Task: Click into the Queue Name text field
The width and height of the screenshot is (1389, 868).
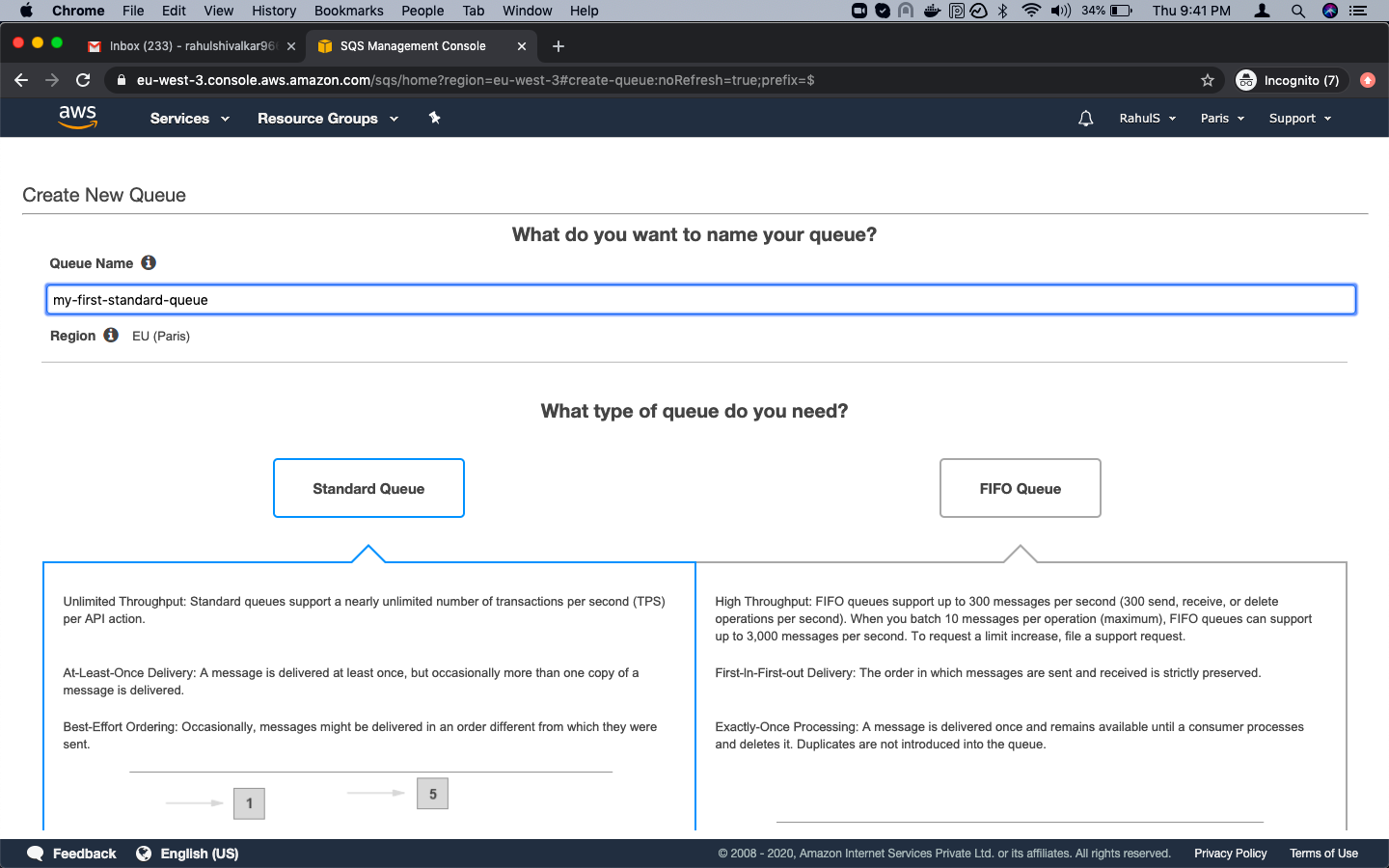Action: (x=700, y=300)
